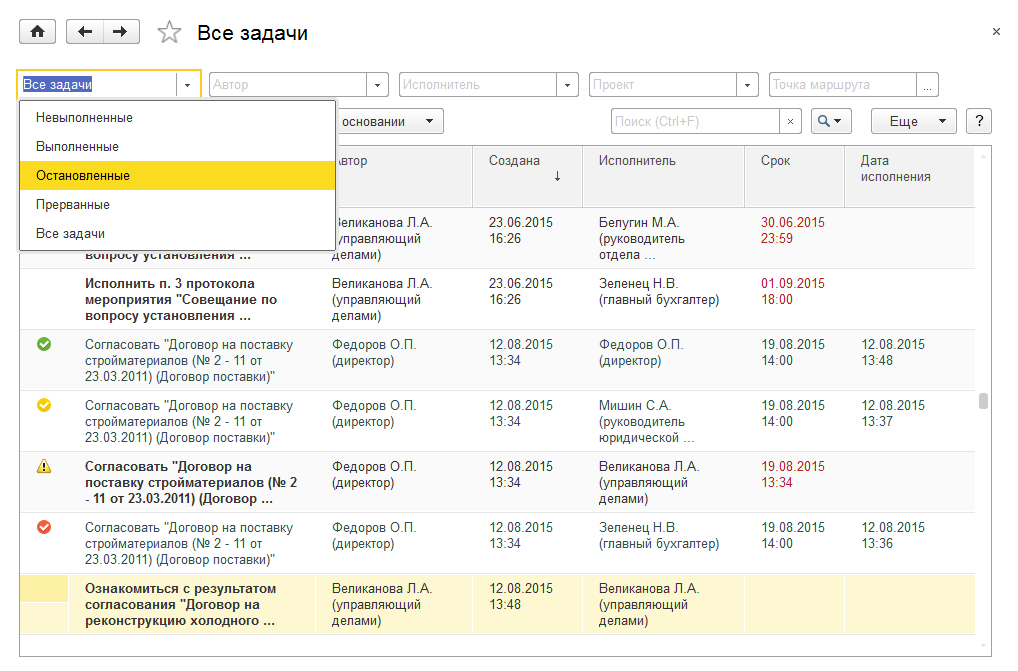Viewport: 1018px width, 671px height.
Task: Expand the Проект dropdown arrow
Action: coord(748,85)
